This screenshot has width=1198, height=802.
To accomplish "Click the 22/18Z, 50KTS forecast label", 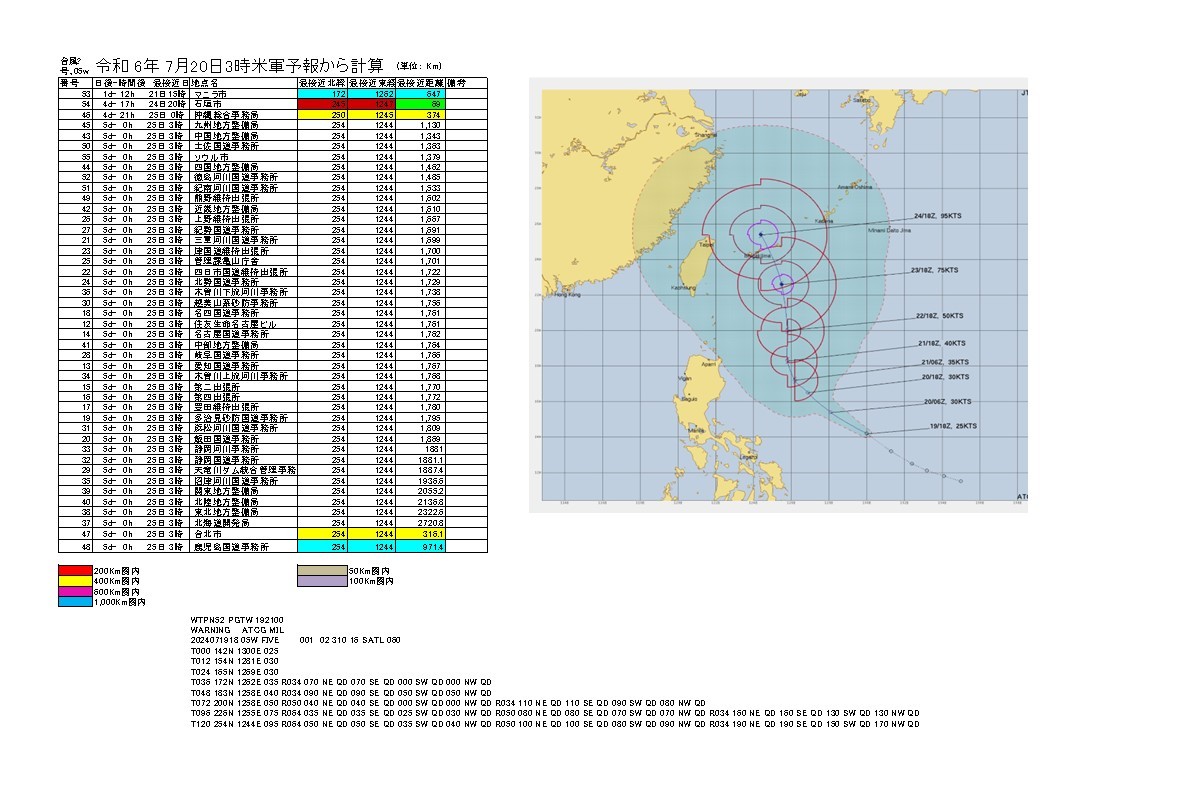I will (x=938, y=315).
